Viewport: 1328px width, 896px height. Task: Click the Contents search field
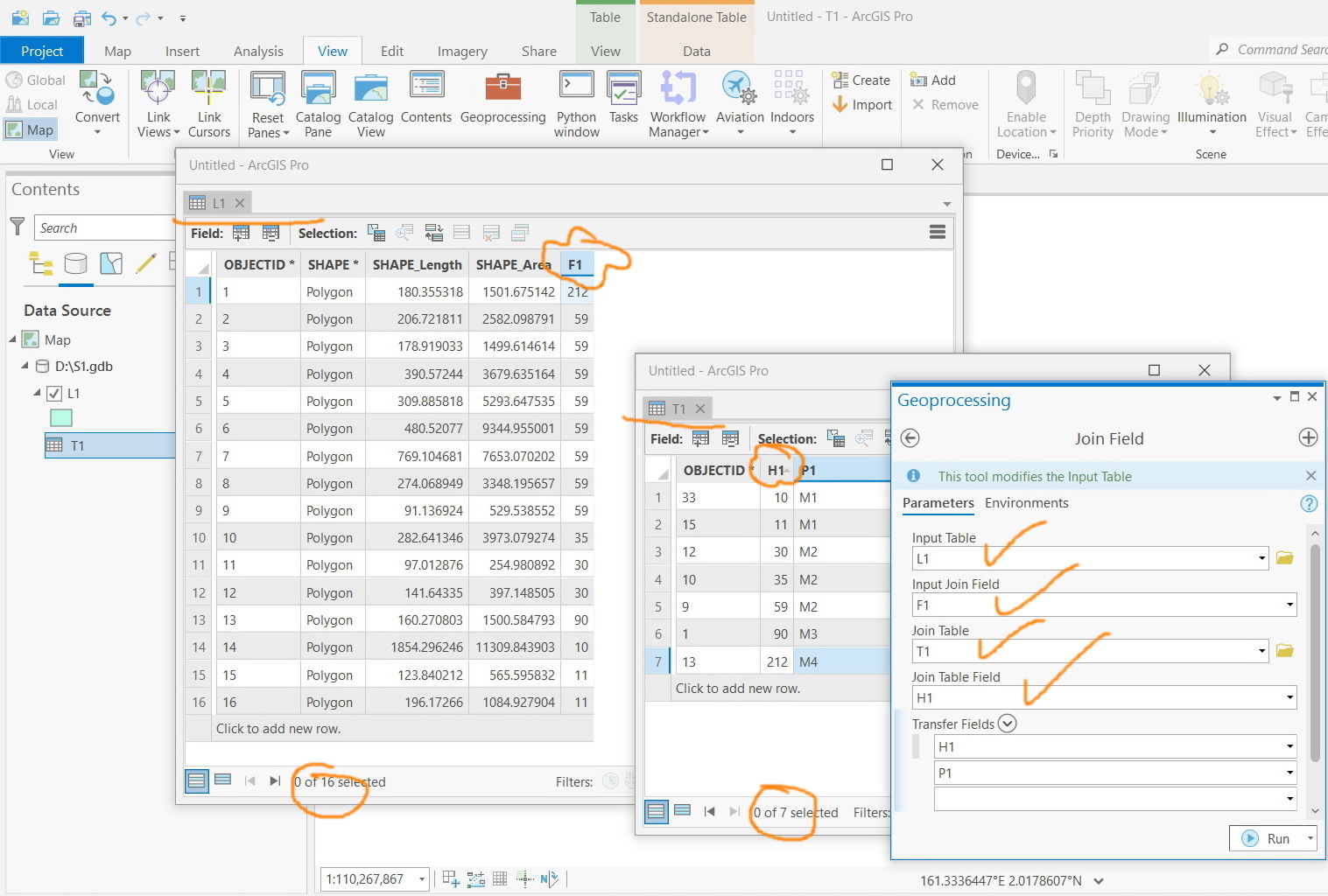point(105,227)
